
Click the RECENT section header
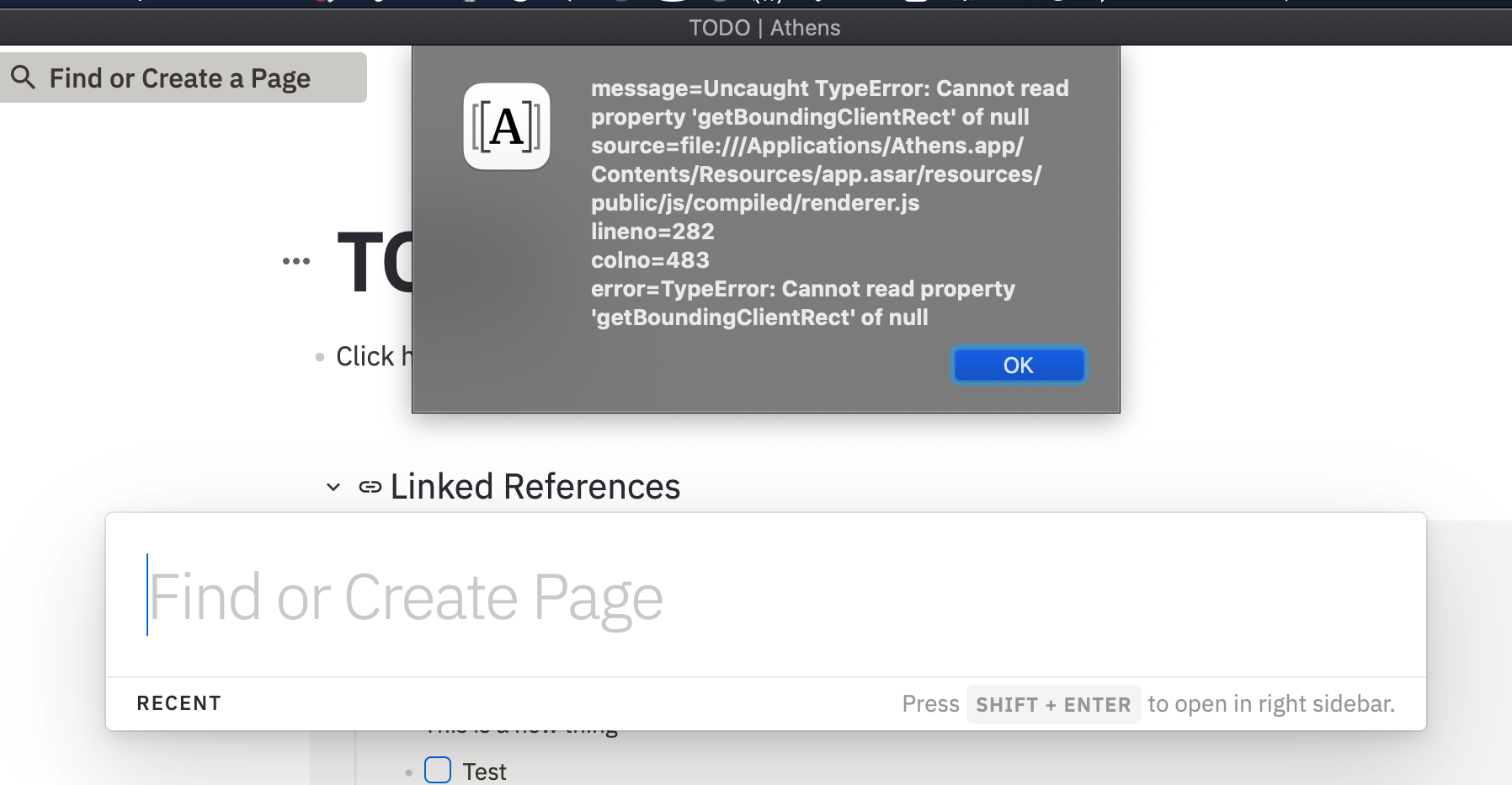[178, 702]
